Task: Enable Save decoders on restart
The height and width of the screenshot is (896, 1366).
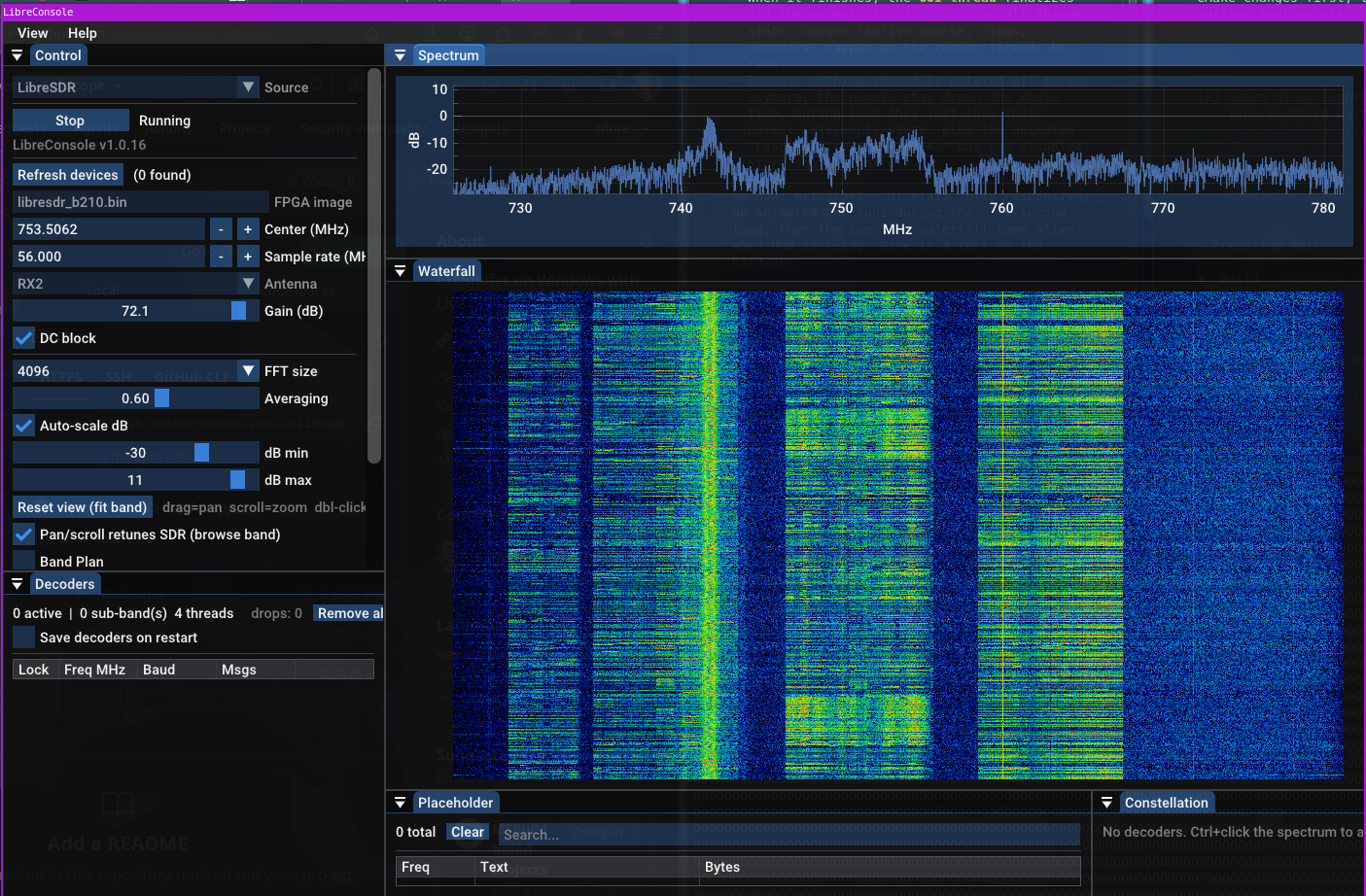Action: (24, 638)
